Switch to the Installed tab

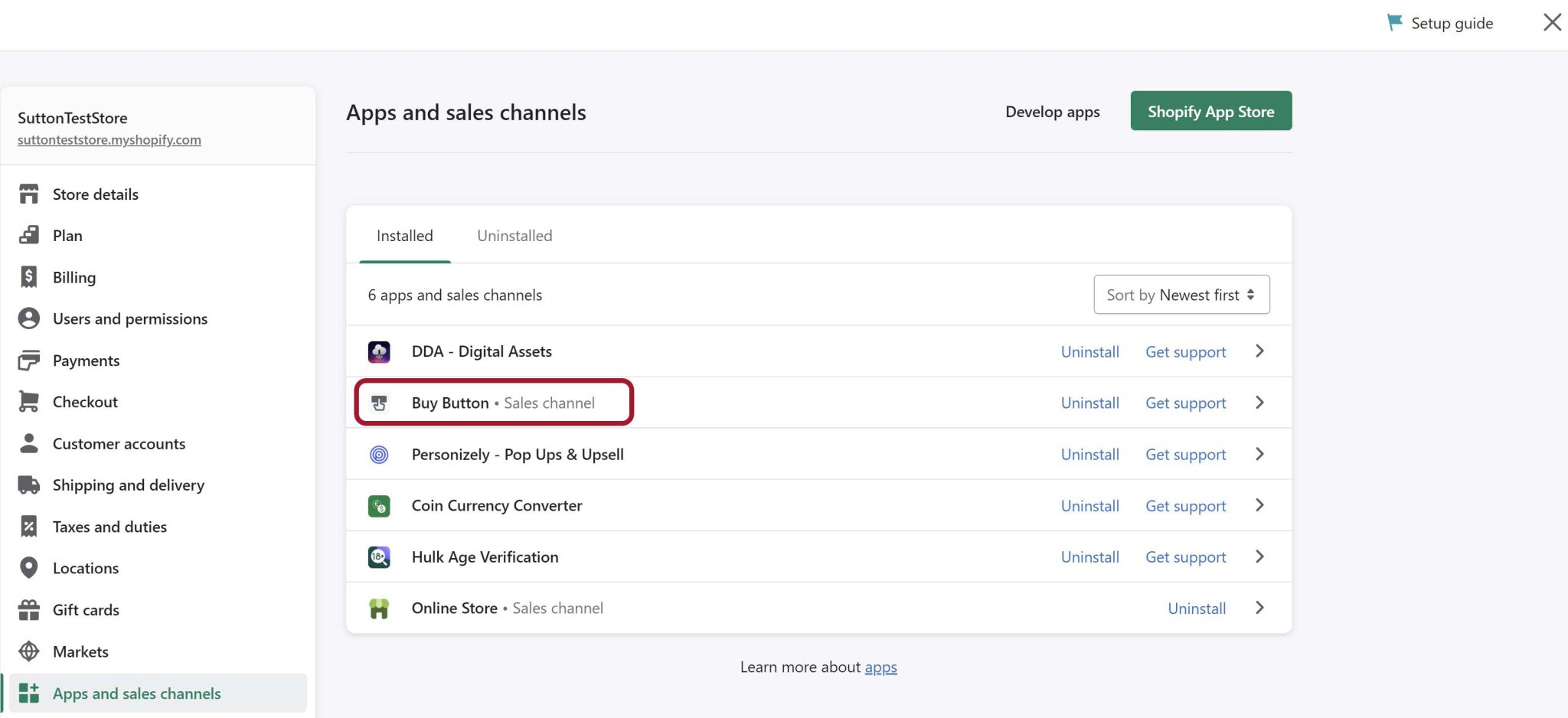(404, 236)
